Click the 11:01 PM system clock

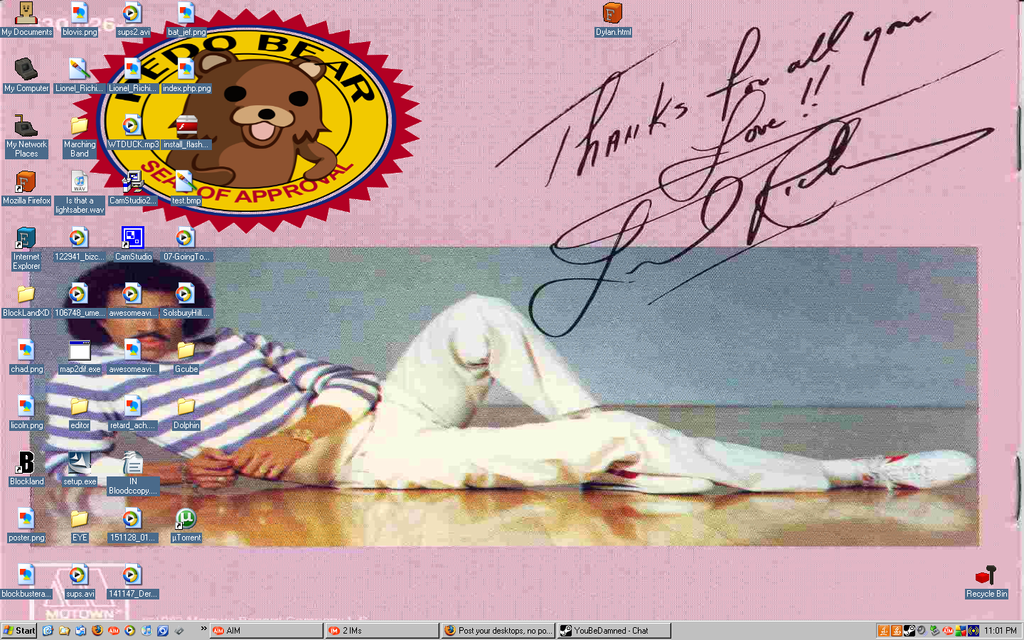click(1000, 631)
